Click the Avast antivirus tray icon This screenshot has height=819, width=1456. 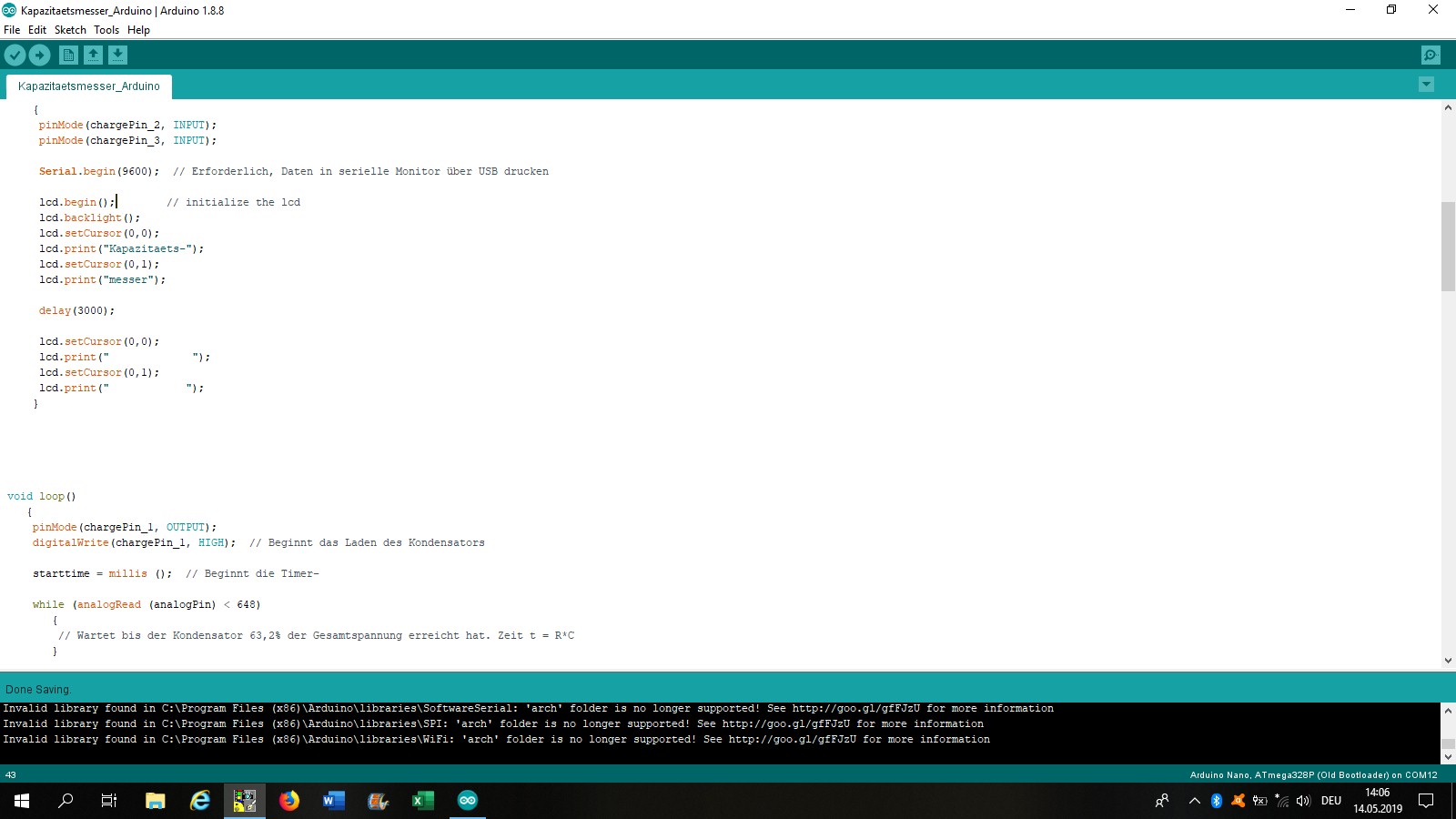click(x=1239, y=801)
